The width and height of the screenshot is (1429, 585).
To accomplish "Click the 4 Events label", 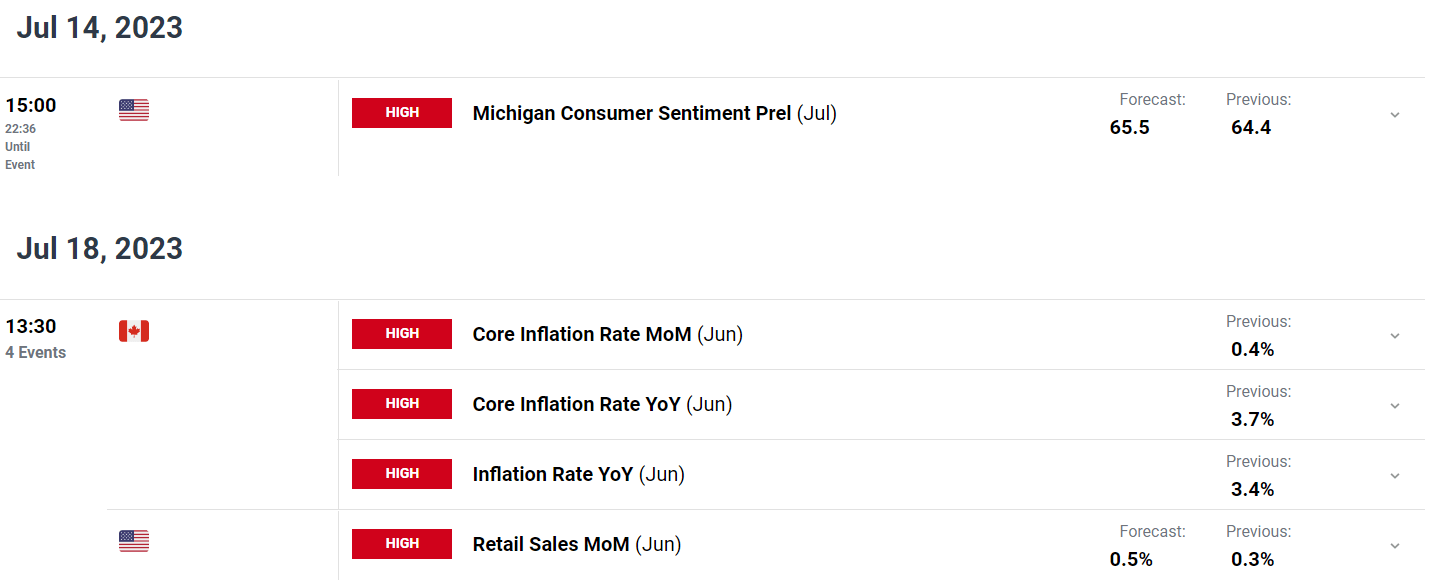I will [x=36, y=353].
